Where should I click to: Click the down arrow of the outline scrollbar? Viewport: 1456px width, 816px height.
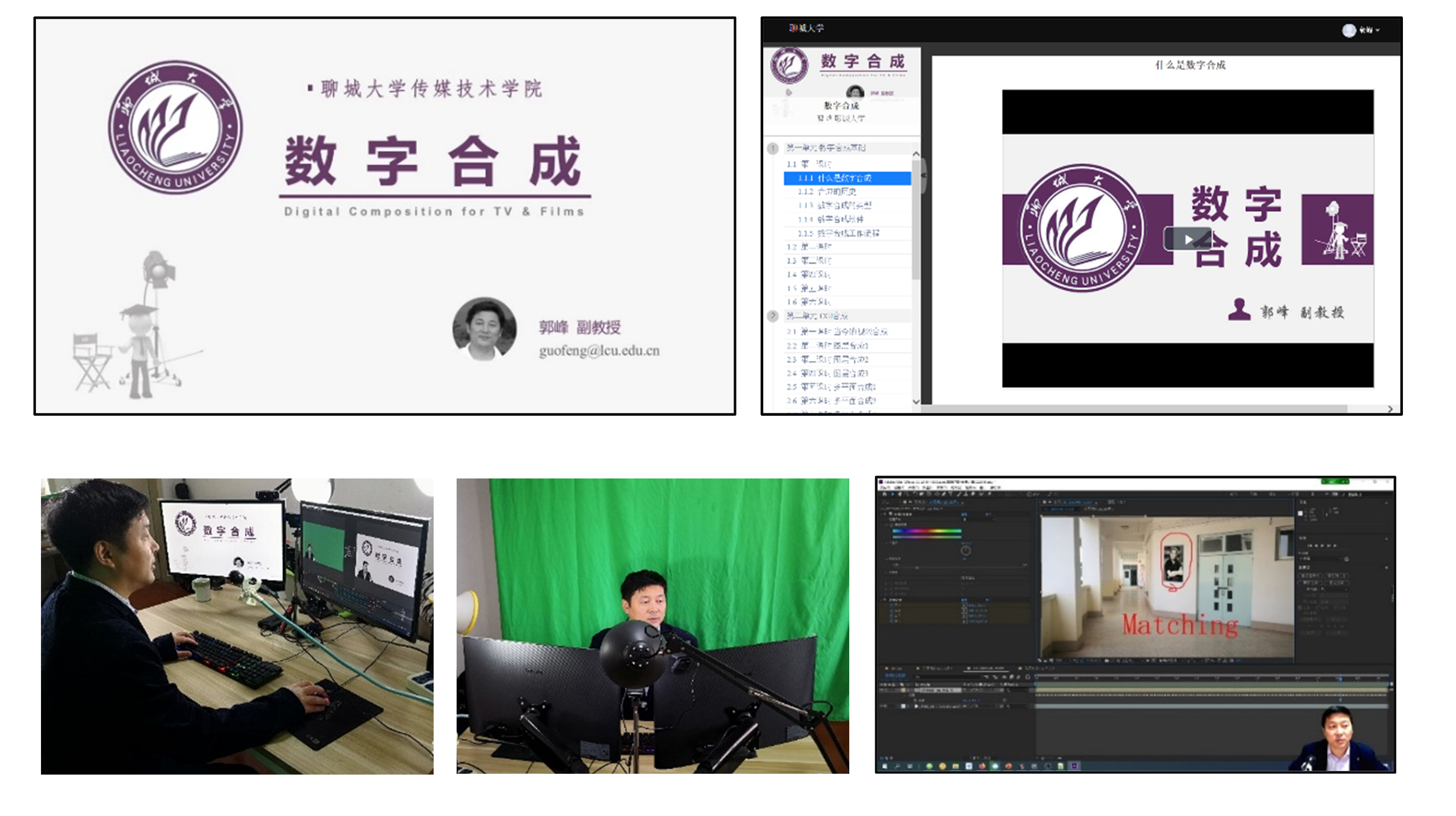(x=916, y=402)
